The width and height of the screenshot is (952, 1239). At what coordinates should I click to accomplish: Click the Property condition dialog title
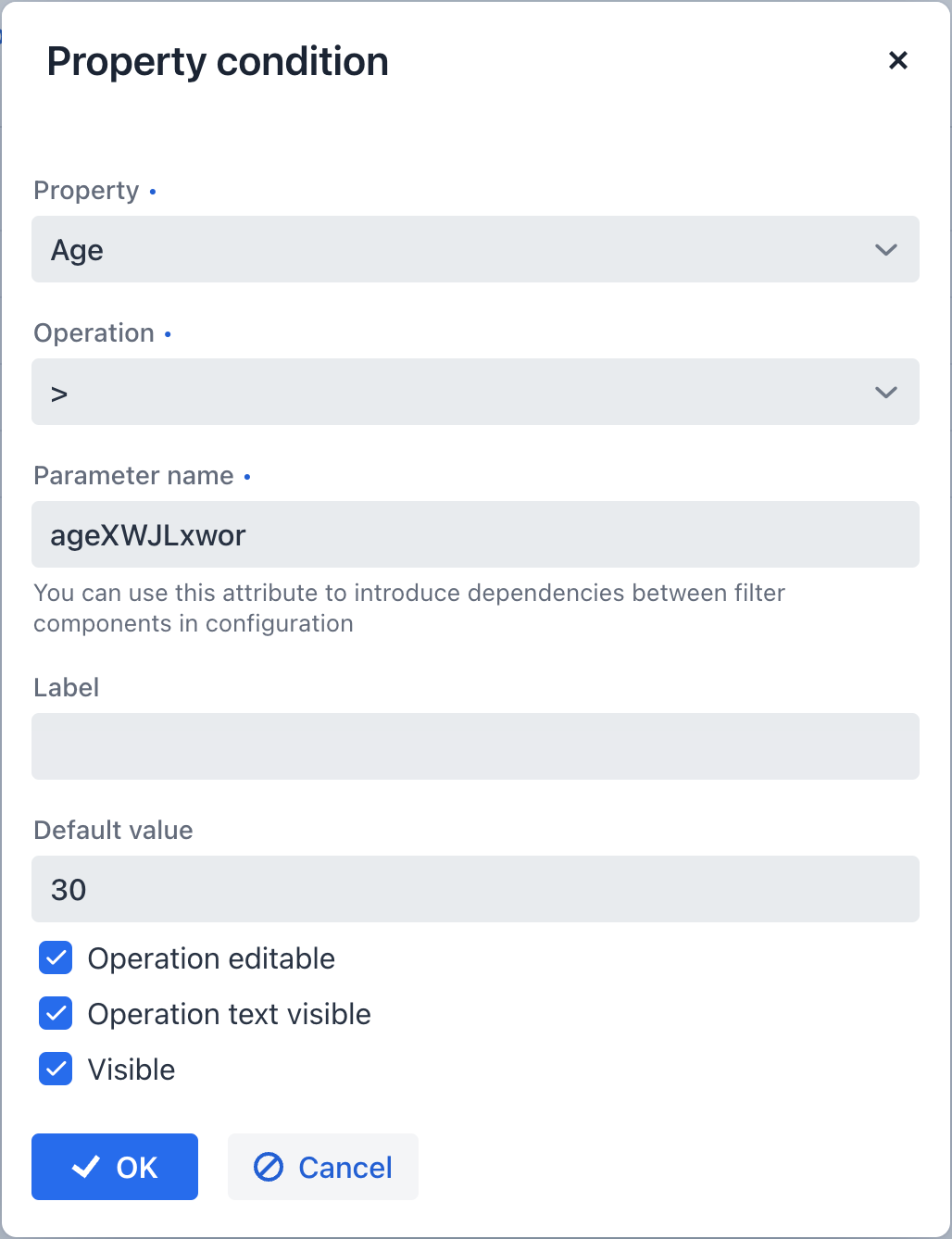[x=218, y=60]
